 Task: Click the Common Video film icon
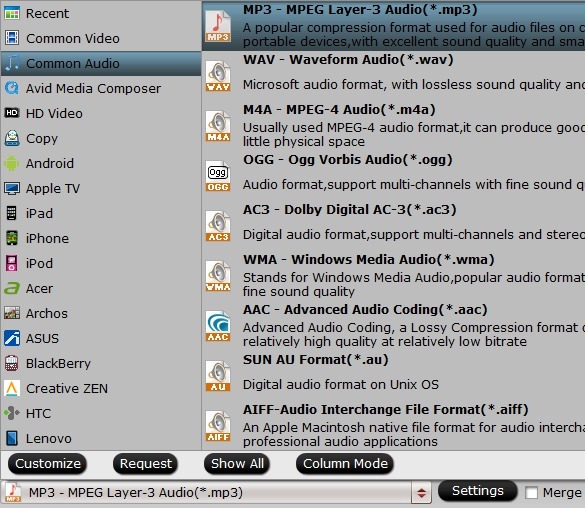point(12,38)
